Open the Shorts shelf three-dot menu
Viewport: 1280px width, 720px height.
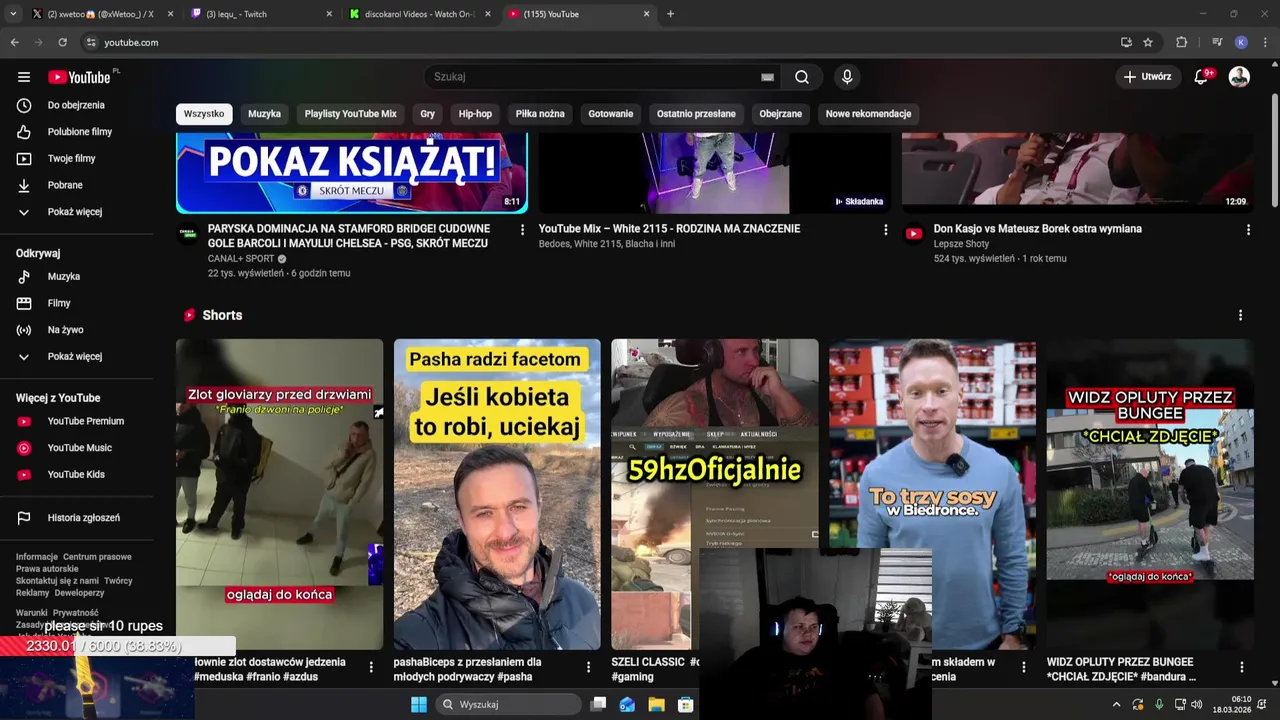click(x=1240, y=315)
